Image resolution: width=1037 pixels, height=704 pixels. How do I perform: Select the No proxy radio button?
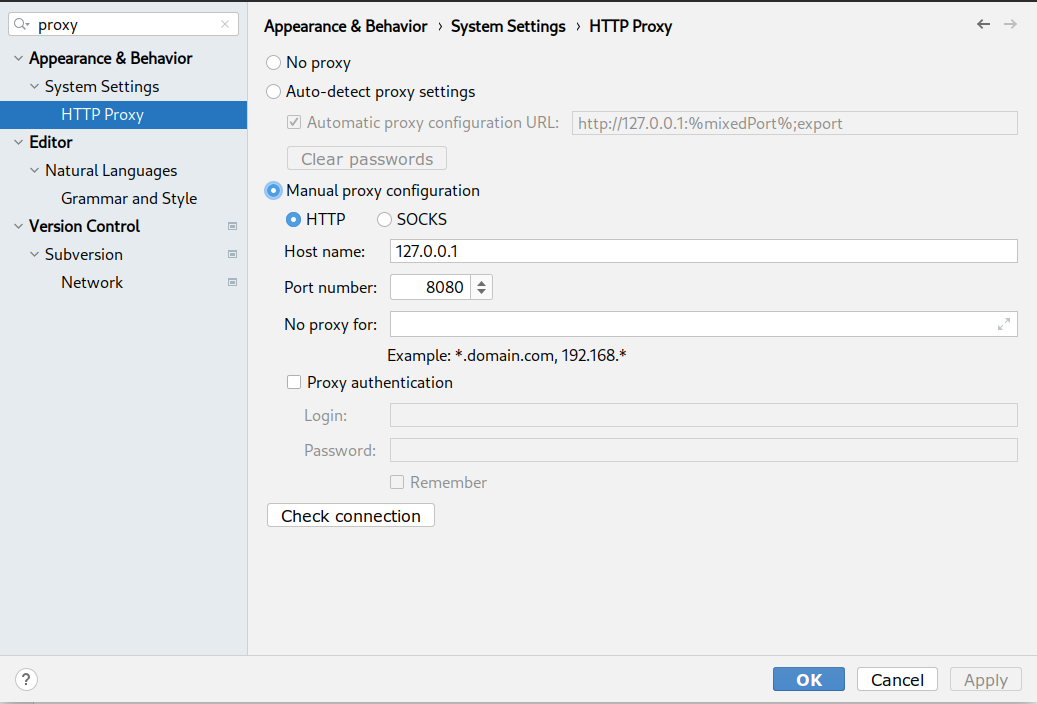pos(274,63)
